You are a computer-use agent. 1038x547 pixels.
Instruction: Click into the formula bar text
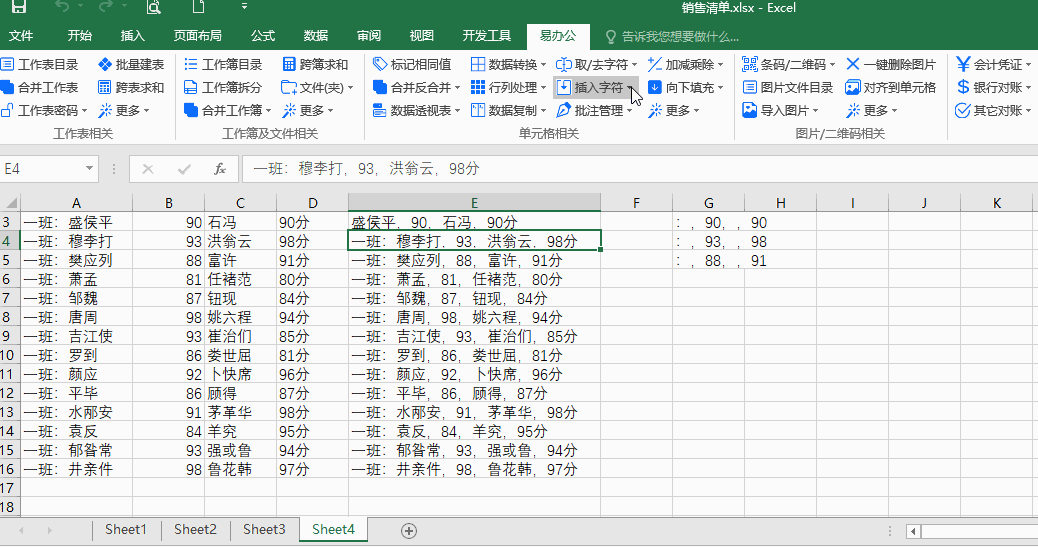(x=639, y=169)
